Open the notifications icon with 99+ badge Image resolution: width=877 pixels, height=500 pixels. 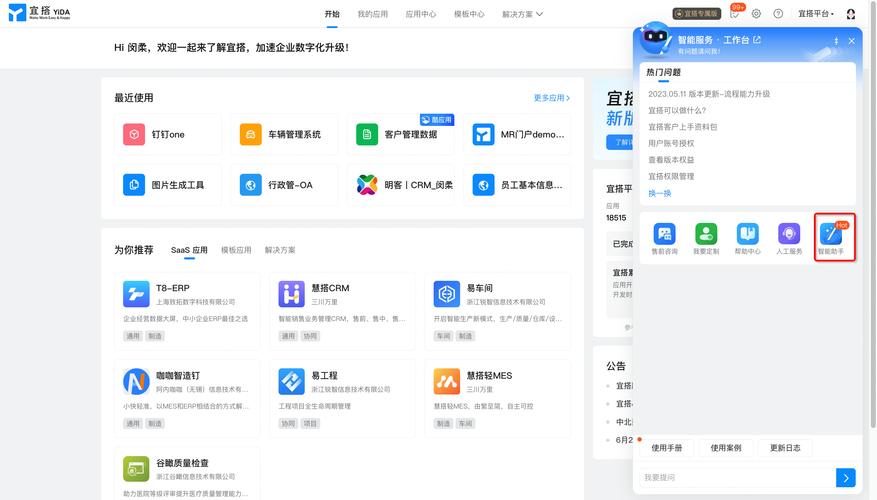pyautogui.click(x=735, y=13)
